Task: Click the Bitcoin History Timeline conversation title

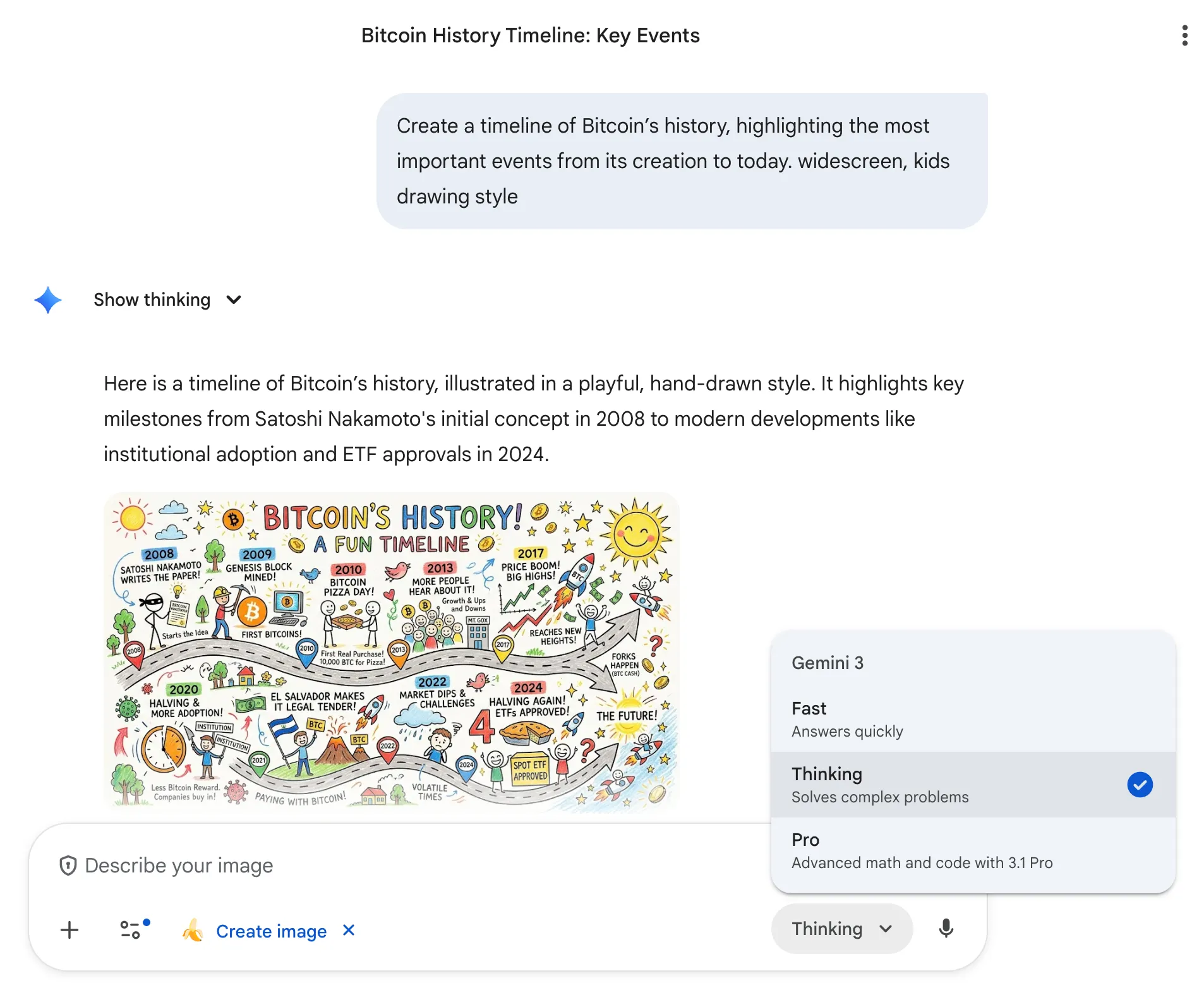Action: tap(530, 35)
